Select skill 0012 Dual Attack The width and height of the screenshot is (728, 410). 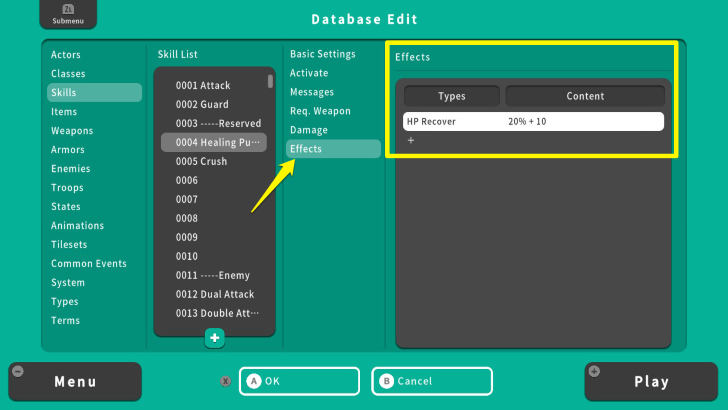pyautogui.click(x=214, y=295)
